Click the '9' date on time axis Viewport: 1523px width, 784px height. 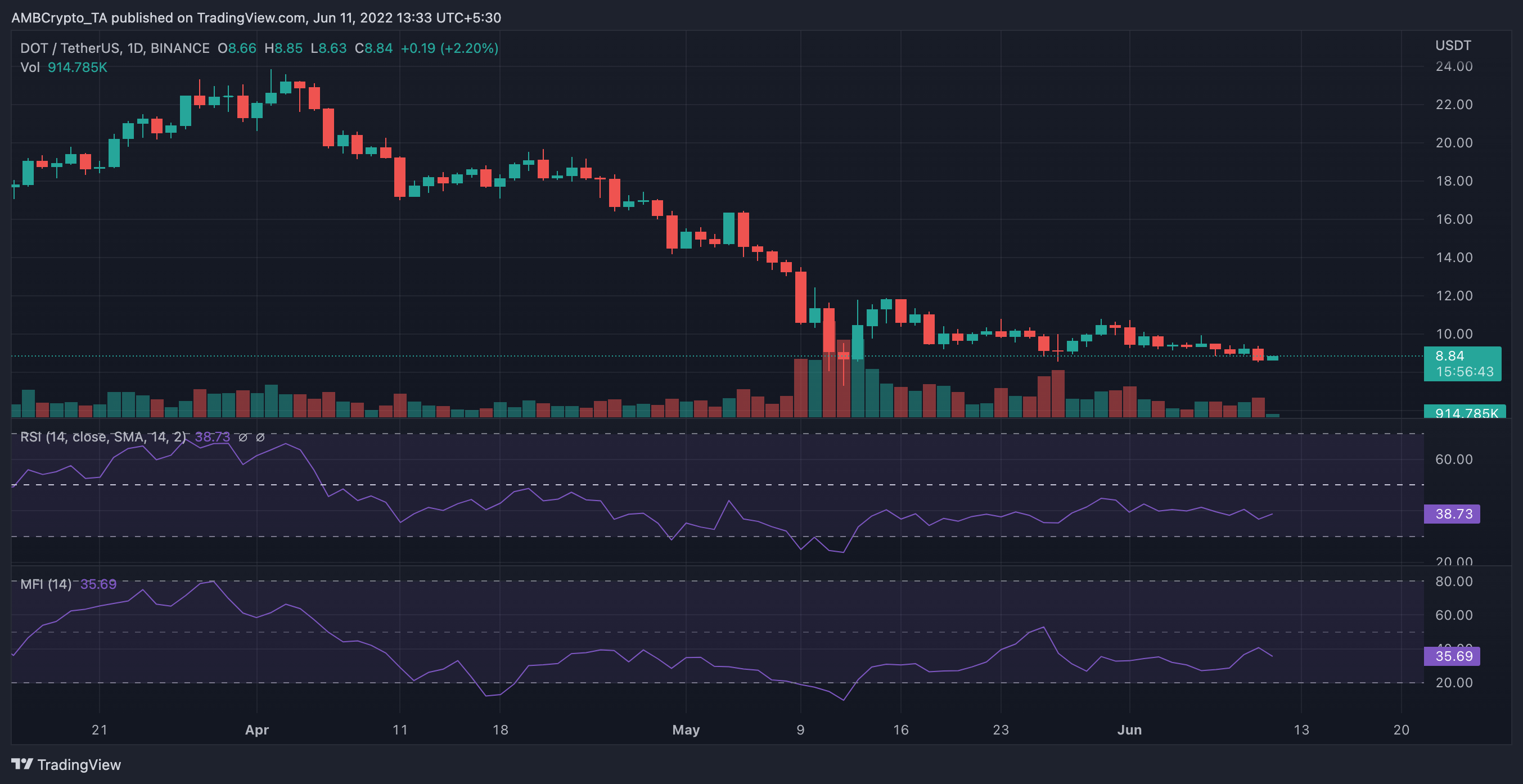click(800, 729)
